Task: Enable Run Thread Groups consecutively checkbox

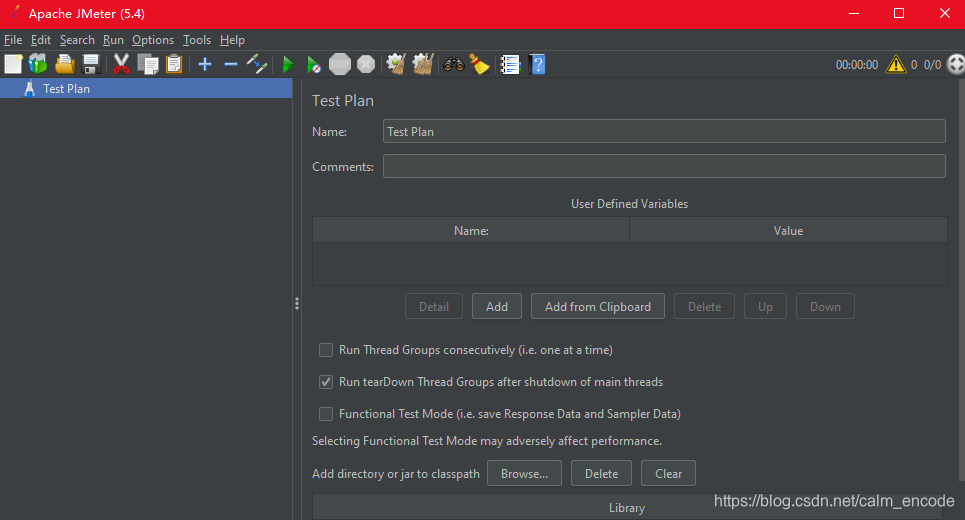Action: pyautogui.click(x=326, y=350)
